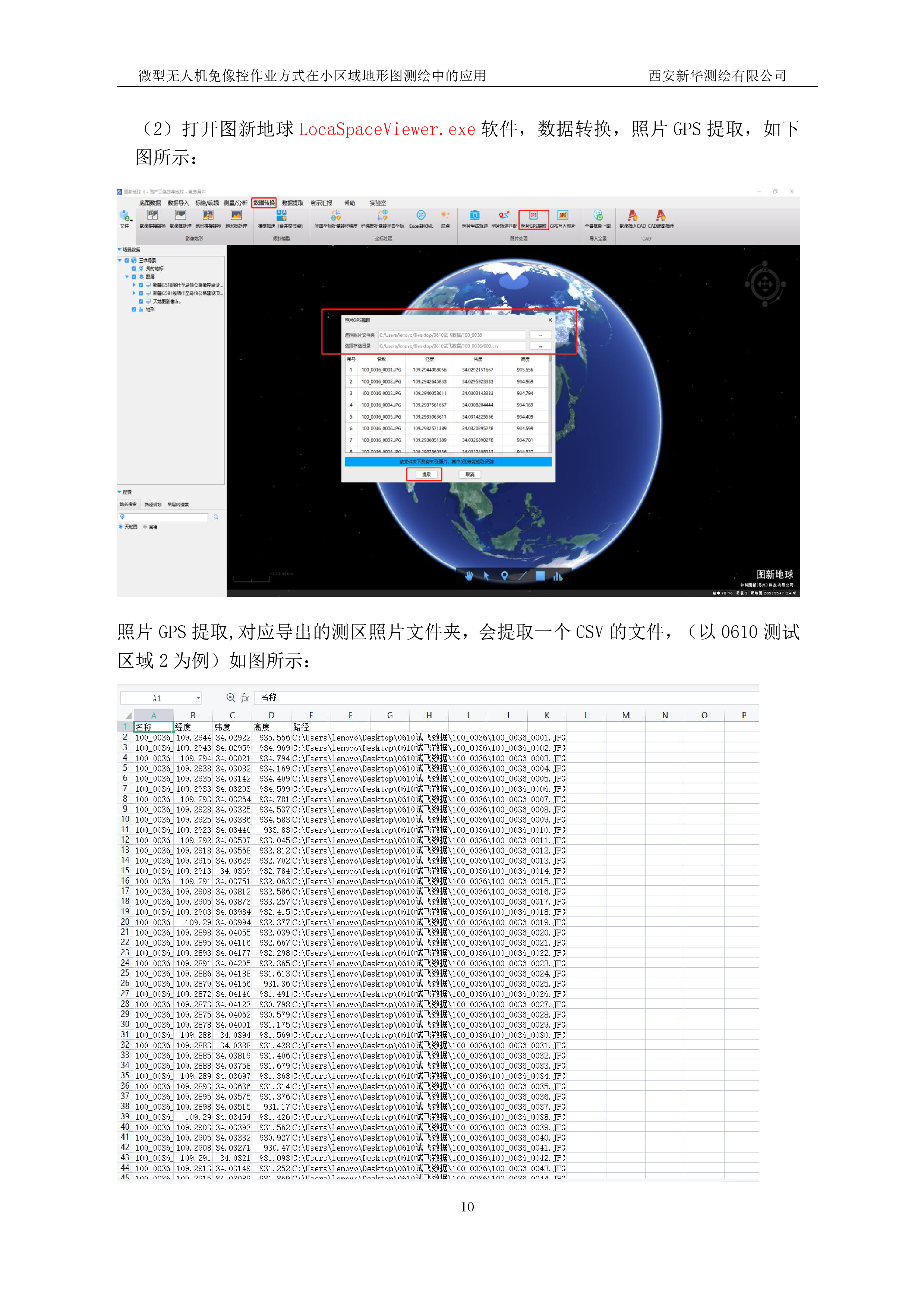Switch to the 路径规划 search tab

(152, 505)
